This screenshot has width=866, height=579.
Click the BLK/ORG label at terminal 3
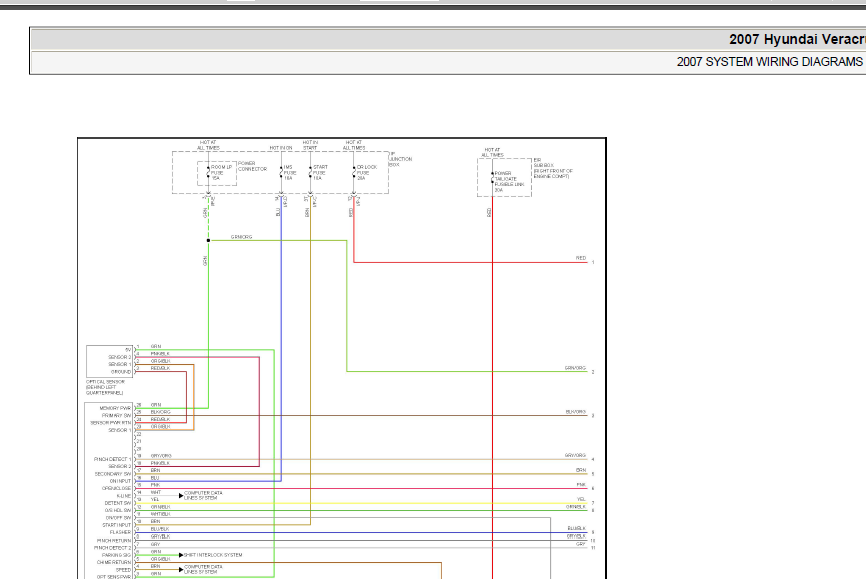click(x=575, y=412)
